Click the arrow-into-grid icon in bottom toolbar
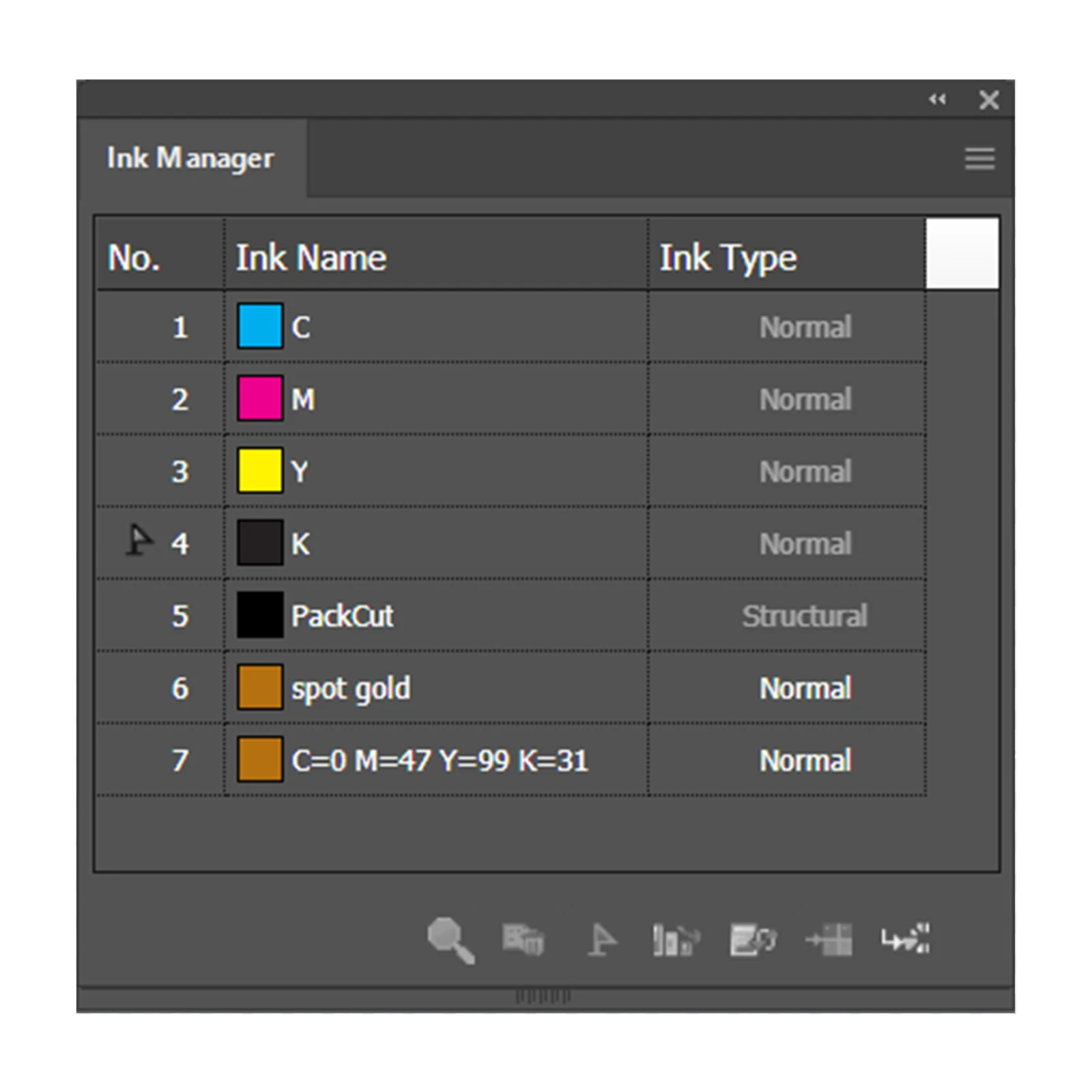 [x=829, y=940]
